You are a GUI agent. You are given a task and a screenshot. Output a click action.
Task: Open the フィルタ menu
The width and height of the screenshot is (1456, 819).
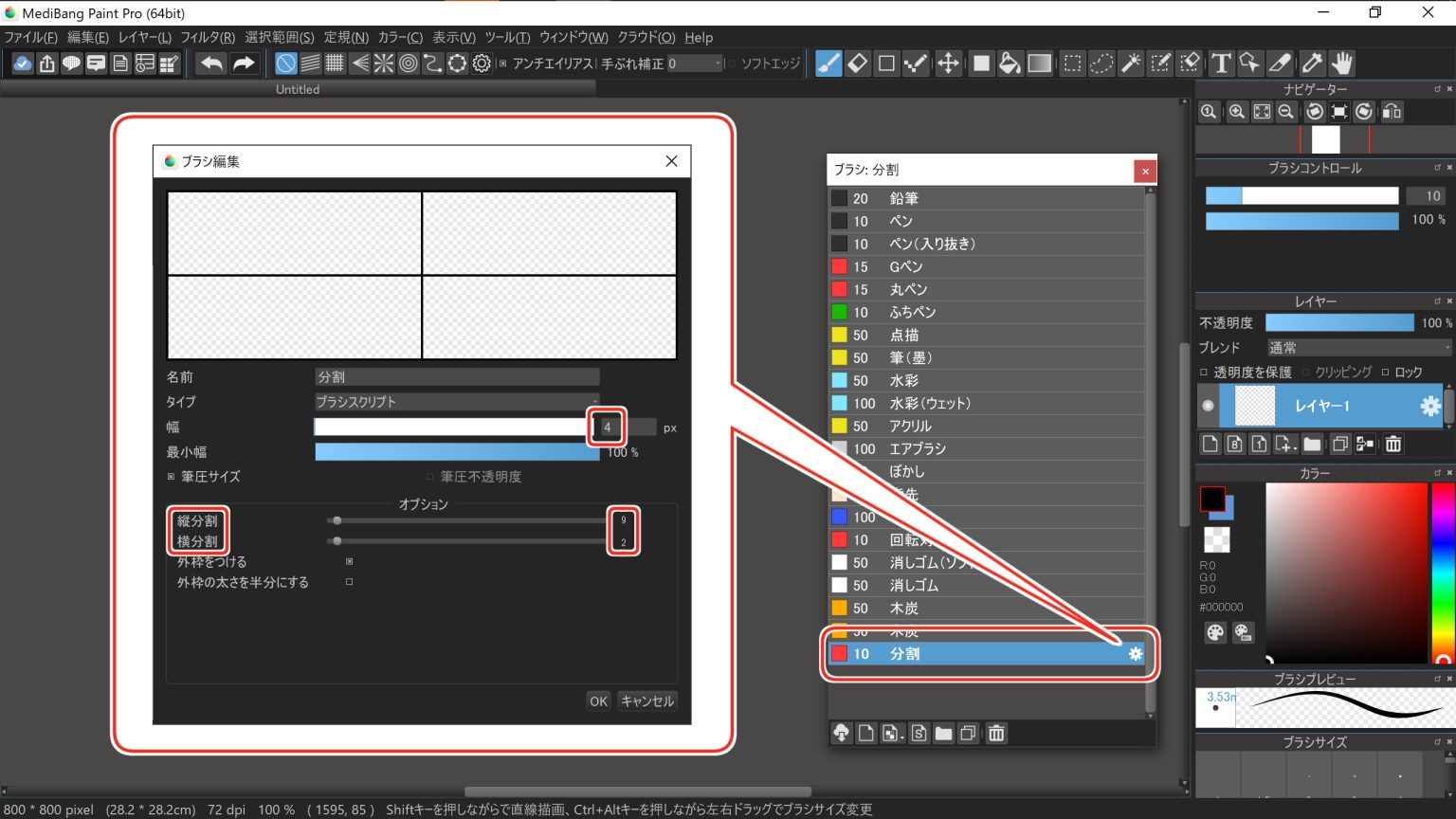click(208, 37)
